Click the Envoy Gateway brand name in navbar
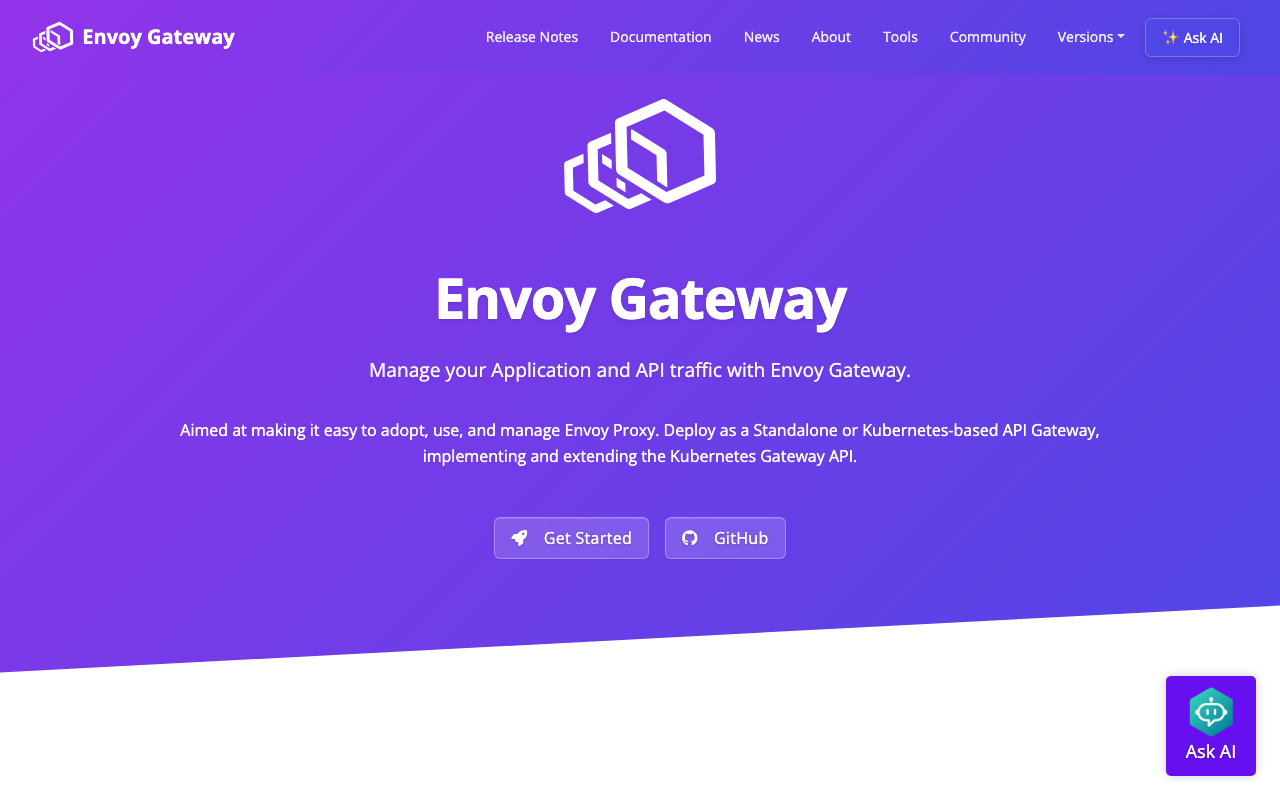 point(158,37)
